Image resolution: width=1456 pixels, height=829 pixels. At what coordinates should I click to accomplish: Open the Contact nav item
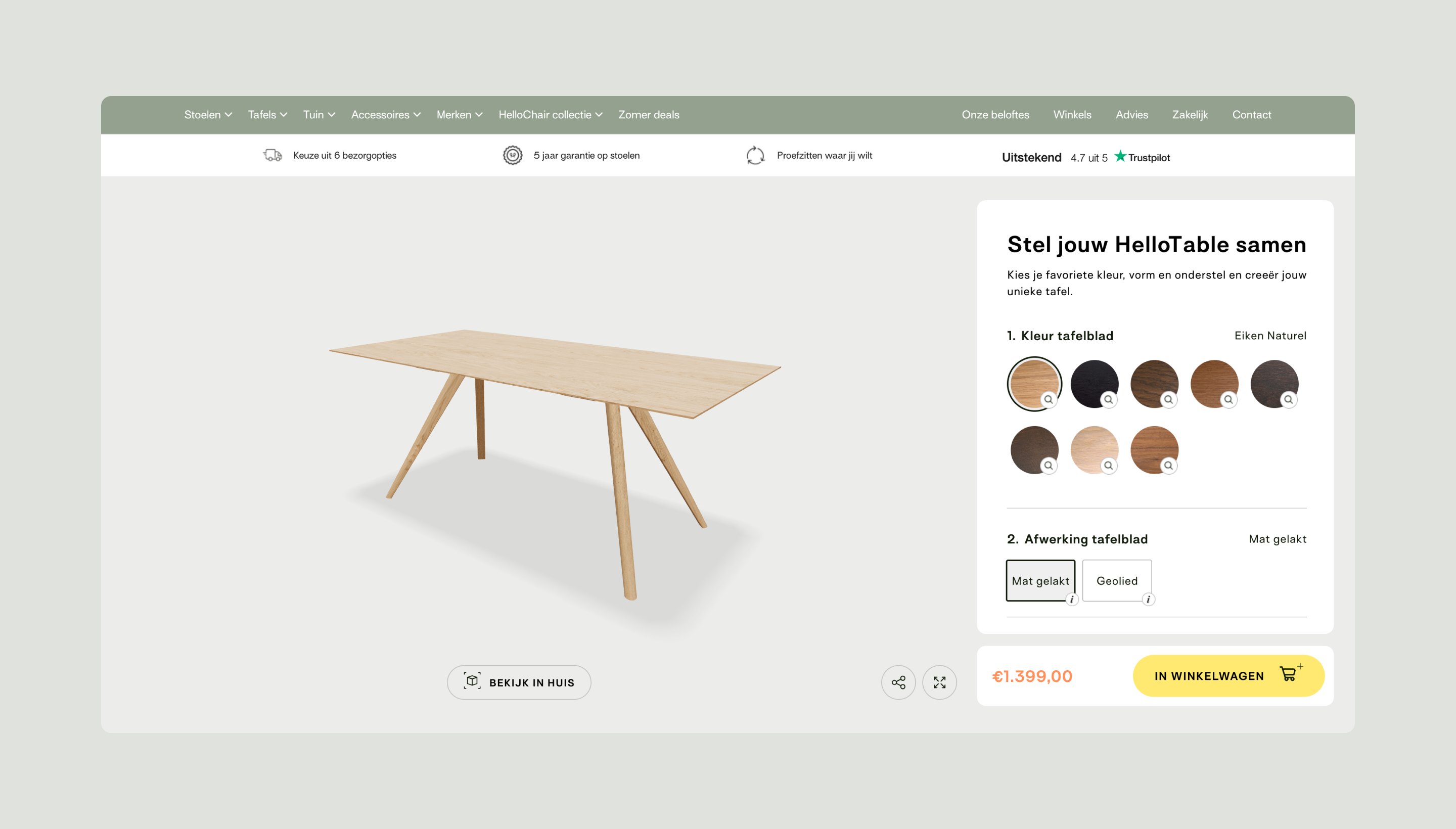point(1251,114)
